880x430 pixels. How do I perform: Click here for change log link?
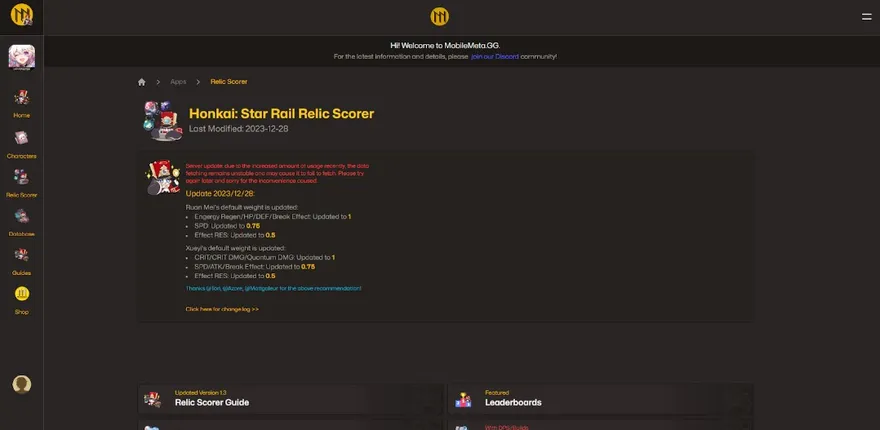pos(222,310)
